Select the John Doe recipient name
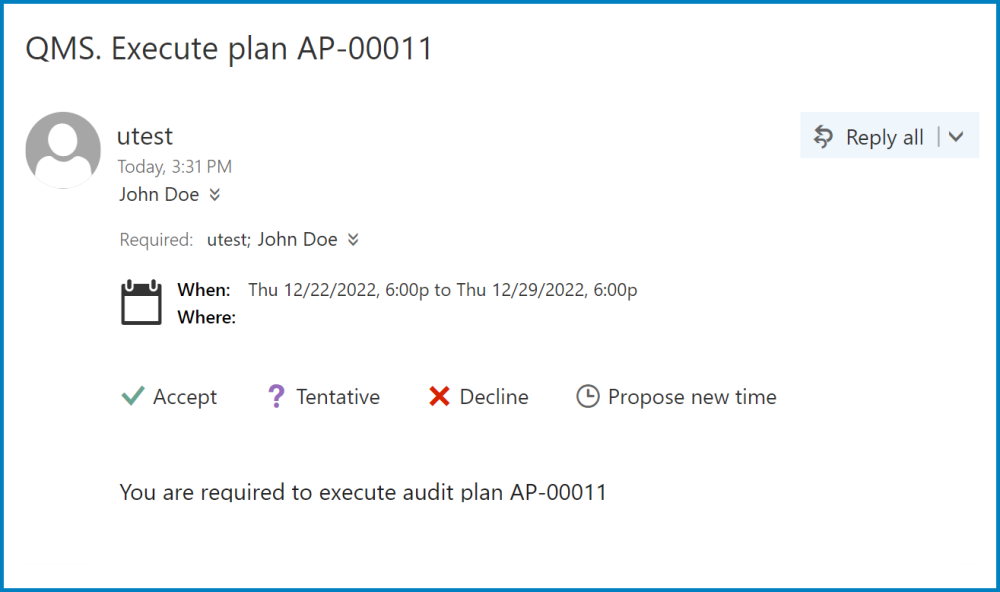 (x=158, y=194)
